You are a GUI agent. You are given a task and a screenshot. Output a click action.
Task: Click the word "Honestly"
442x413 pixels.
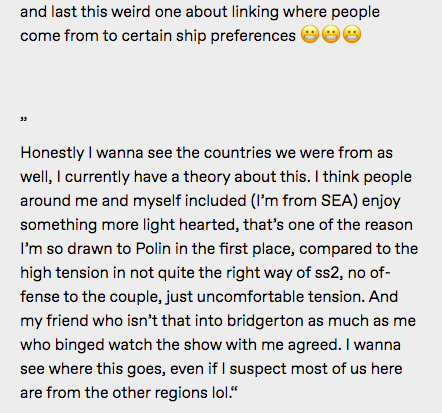[x=52, y=153]
